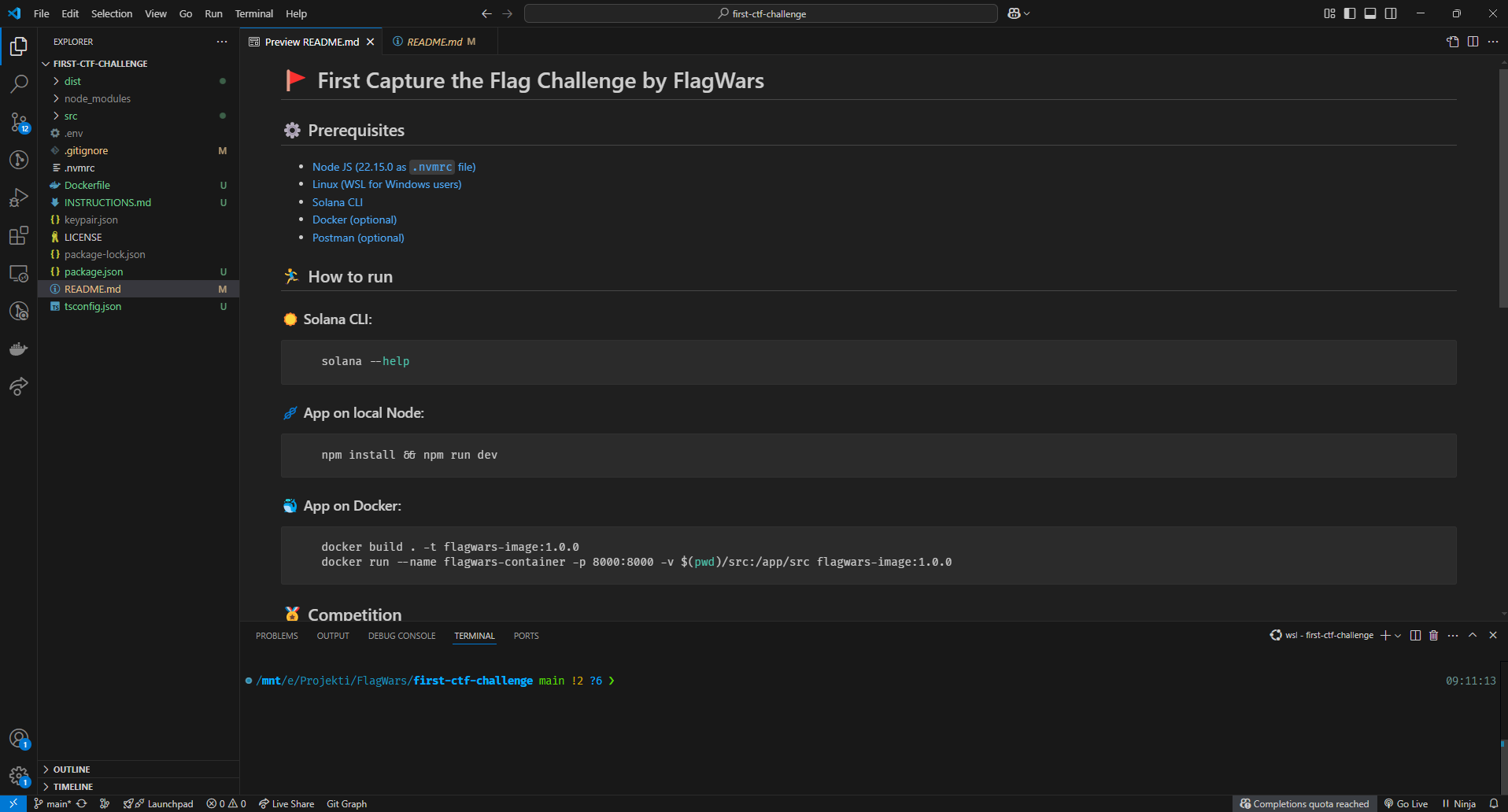Screen dimensions: 1508x812
Task: Toggle the bottom Panel visibility
Action: pyautogui.click(x=1370, y=13)
